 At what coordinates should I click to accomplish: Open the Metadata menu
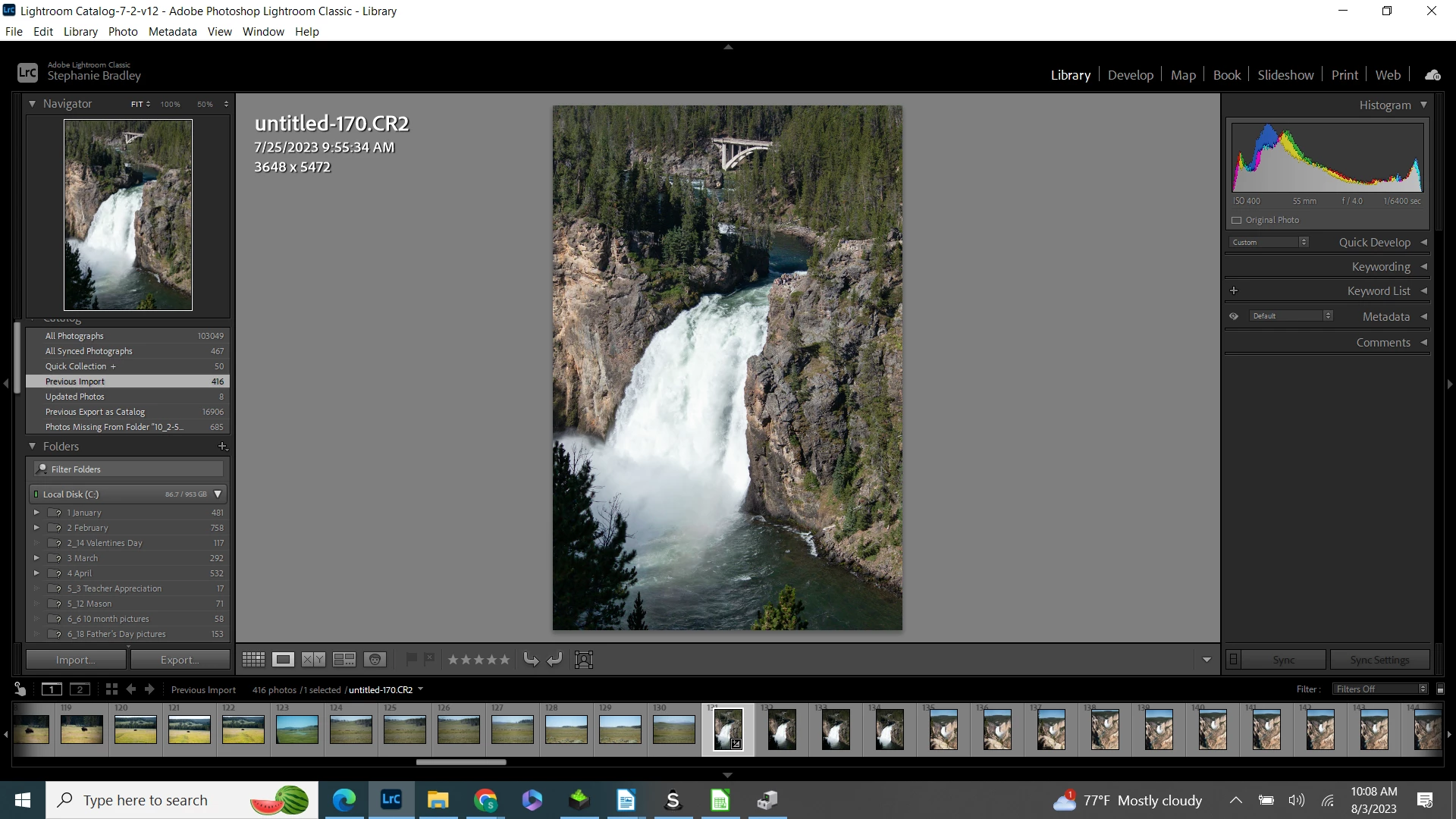tap(172, 32)
